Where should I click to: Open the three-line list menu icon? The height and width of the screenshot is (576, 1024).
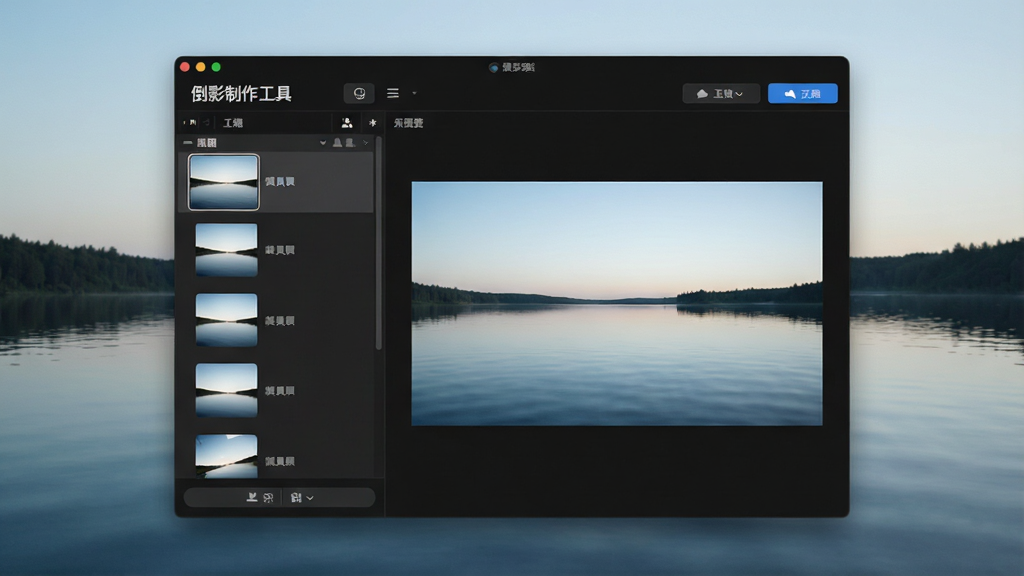(x=392, y=93)
